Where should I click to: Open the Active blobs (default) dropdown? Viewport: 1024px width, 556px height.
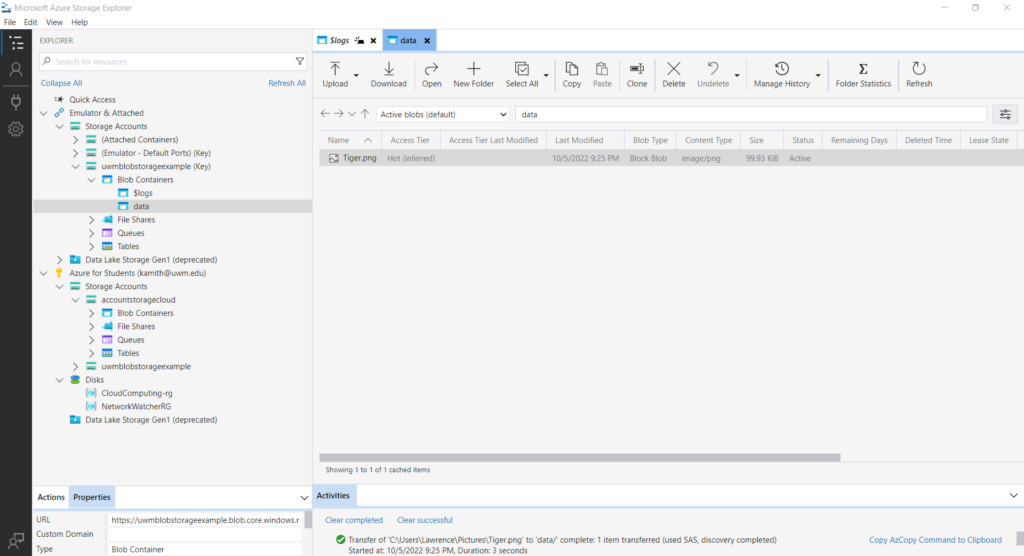(x=443, y=114)
